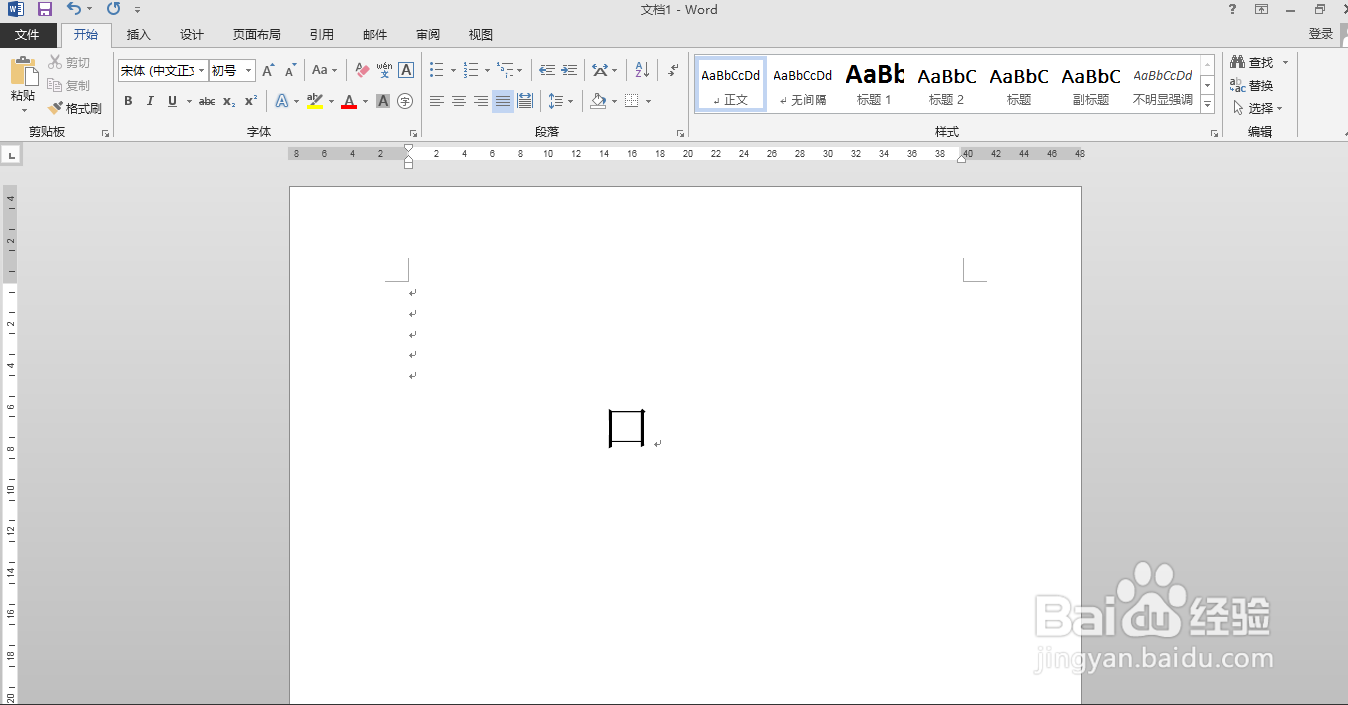This screenshot has height=705, width=1348.
Task: Click the enclosed character (字 in circle) icon
Action: [405, 101]
